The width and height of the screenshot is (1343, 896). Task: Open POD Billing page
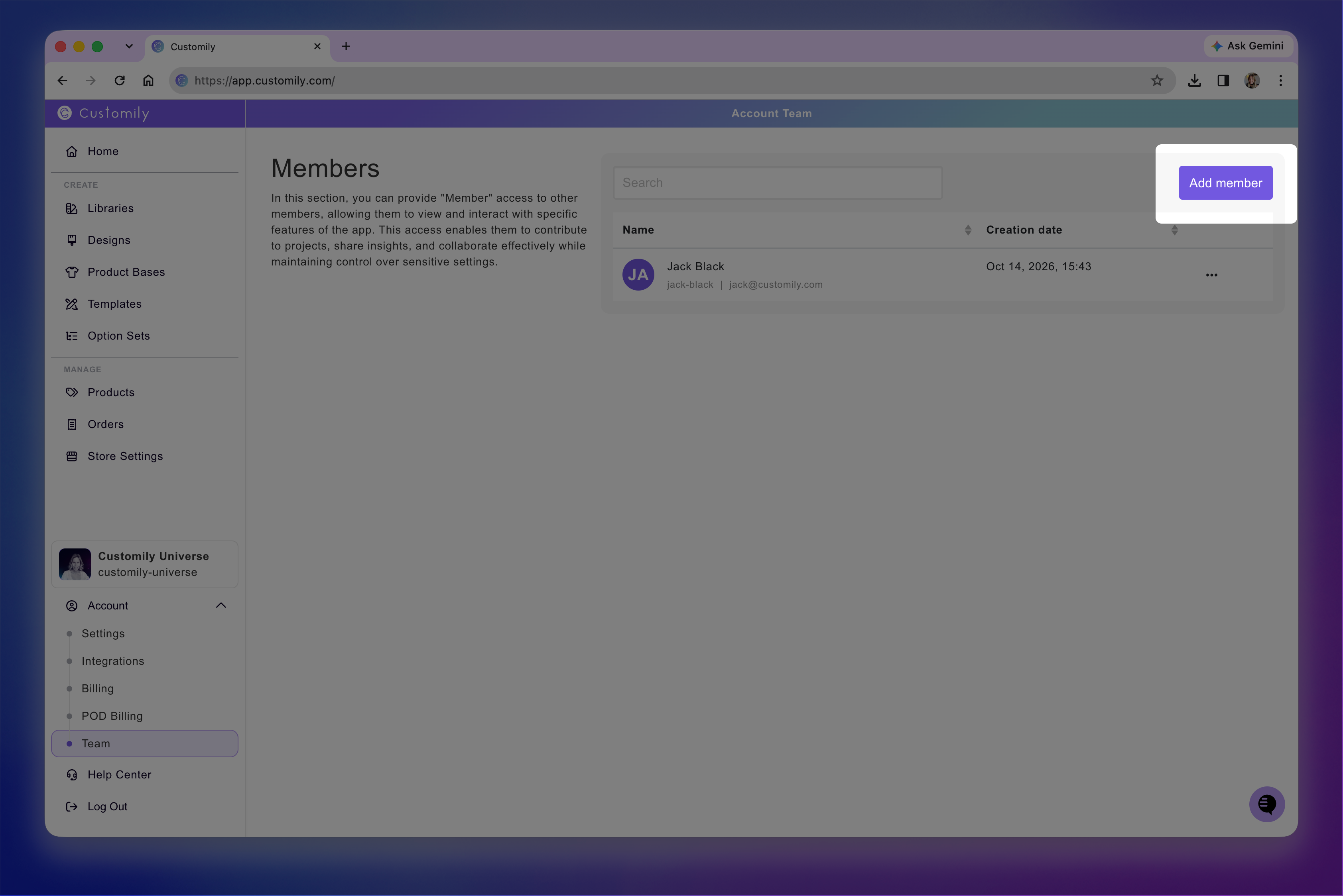[x=112, y=716]
